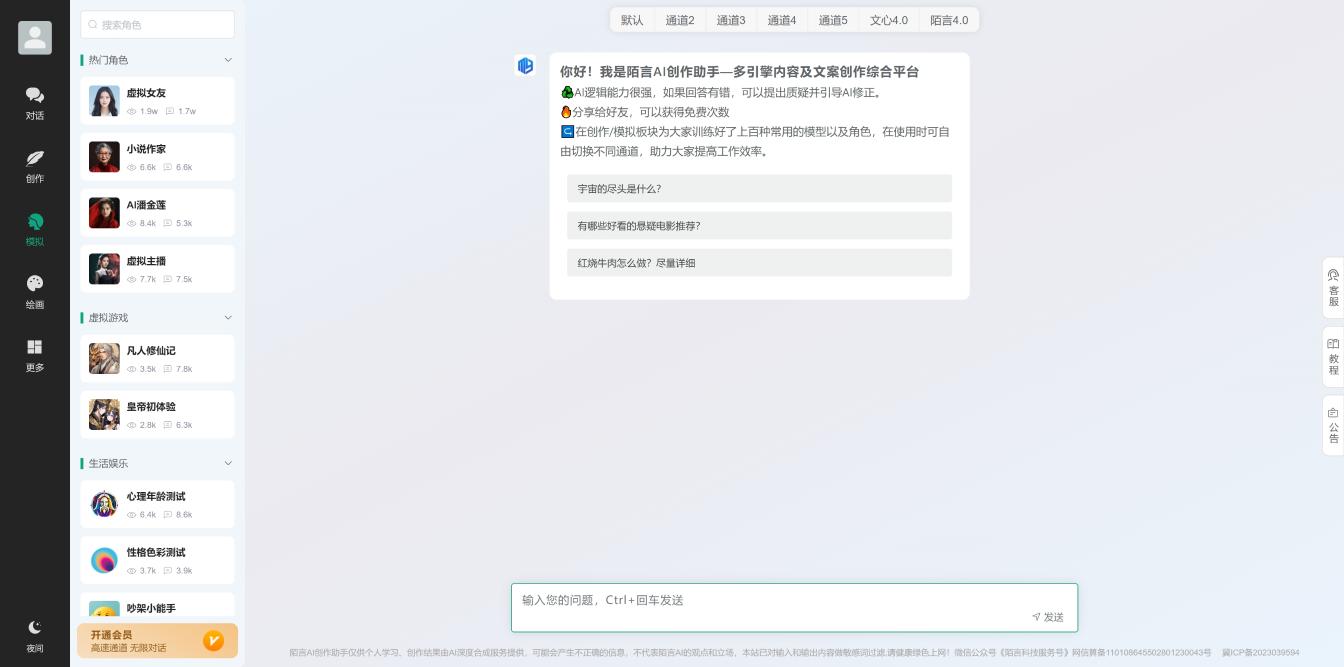This screenshot has height=667, width=1344.
Task: Focus the 搜索角色 search field
Action: pyautogui.click(x=157, y=24)
